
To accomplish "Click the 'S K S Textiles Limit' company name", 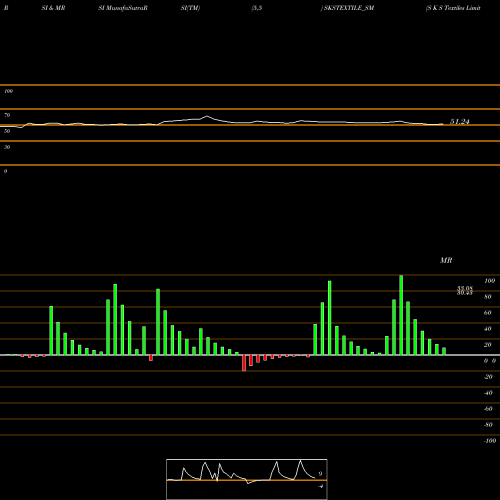I will coord(453,8).
